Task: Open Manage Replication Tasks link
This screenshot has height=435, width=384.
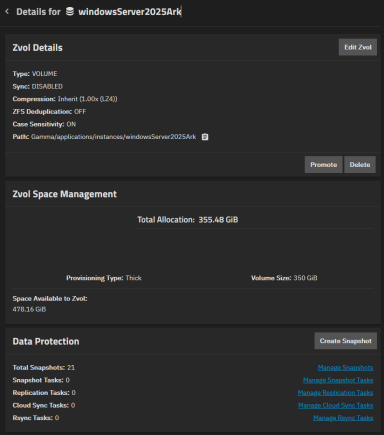Action: tap(335, 393)
